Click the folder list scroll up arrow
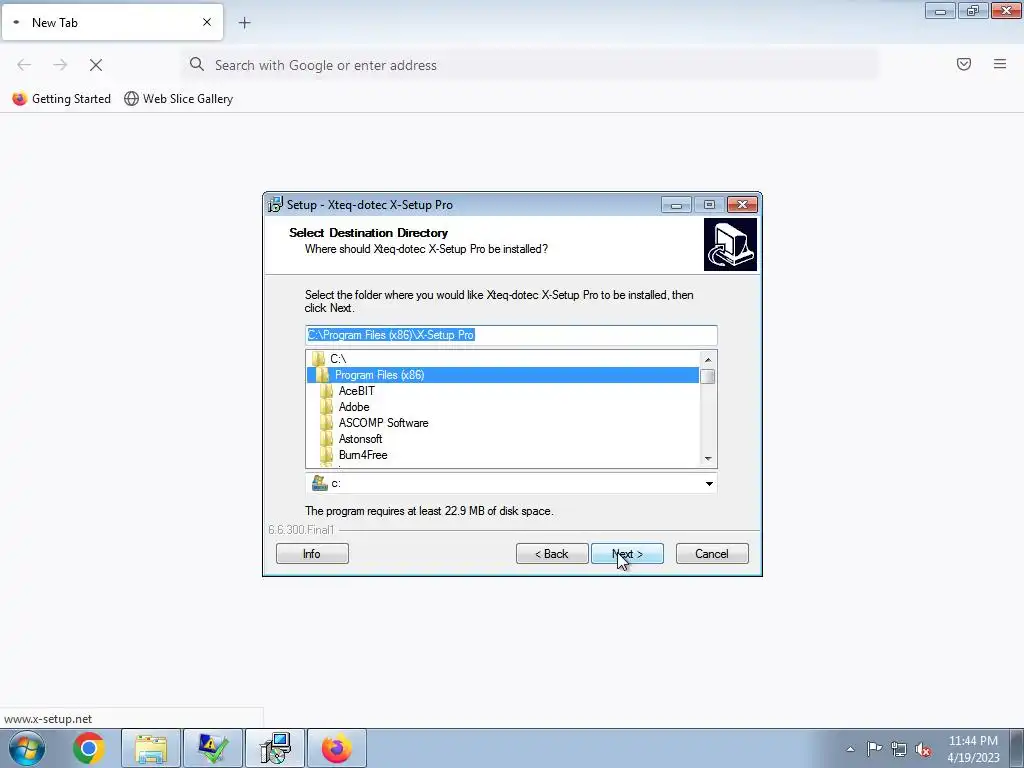 708,360
